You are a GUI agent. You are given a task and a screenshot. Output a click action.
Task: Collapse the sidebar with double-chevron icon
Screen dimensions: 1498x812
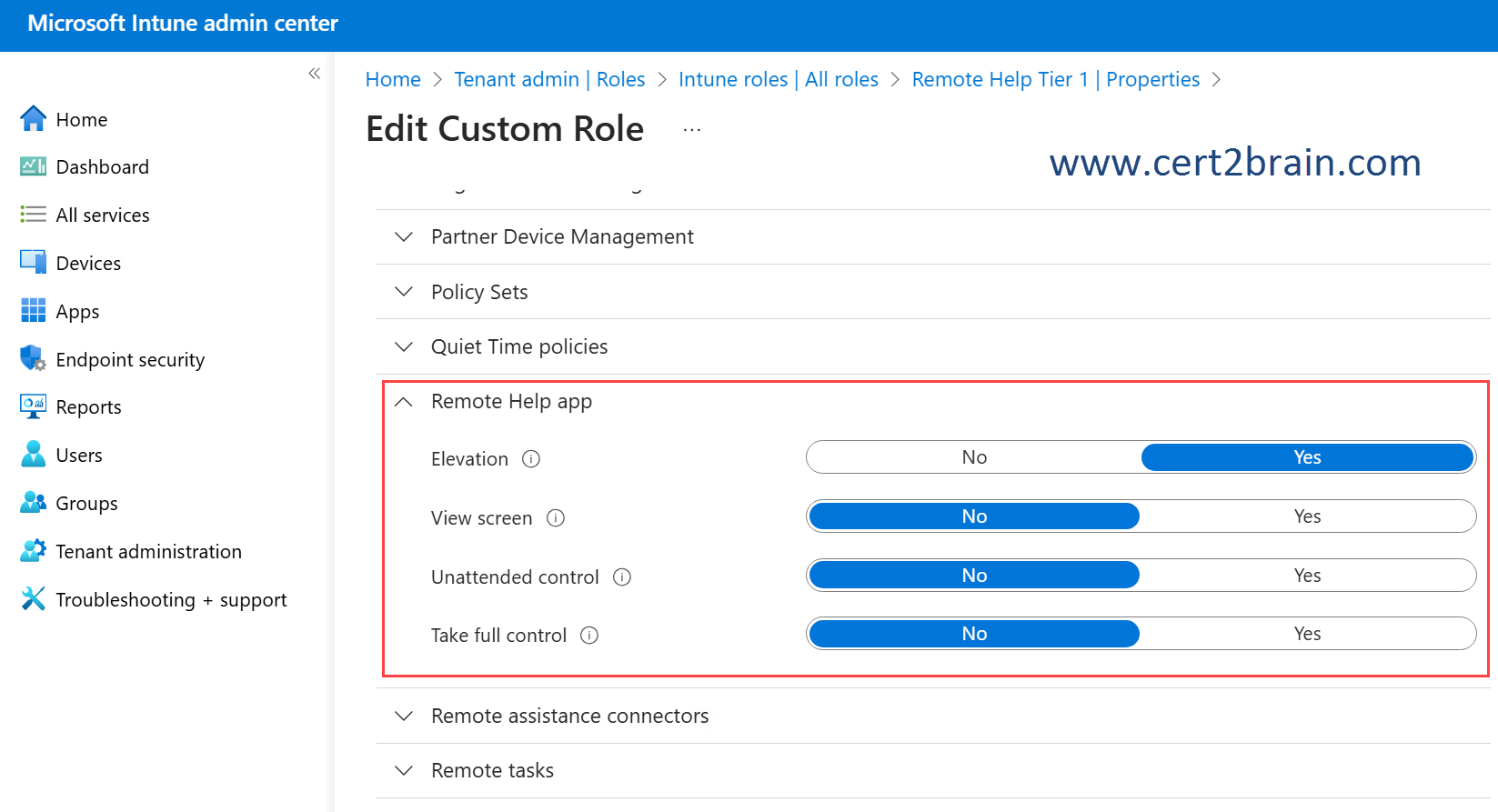[x=314, y=74]
